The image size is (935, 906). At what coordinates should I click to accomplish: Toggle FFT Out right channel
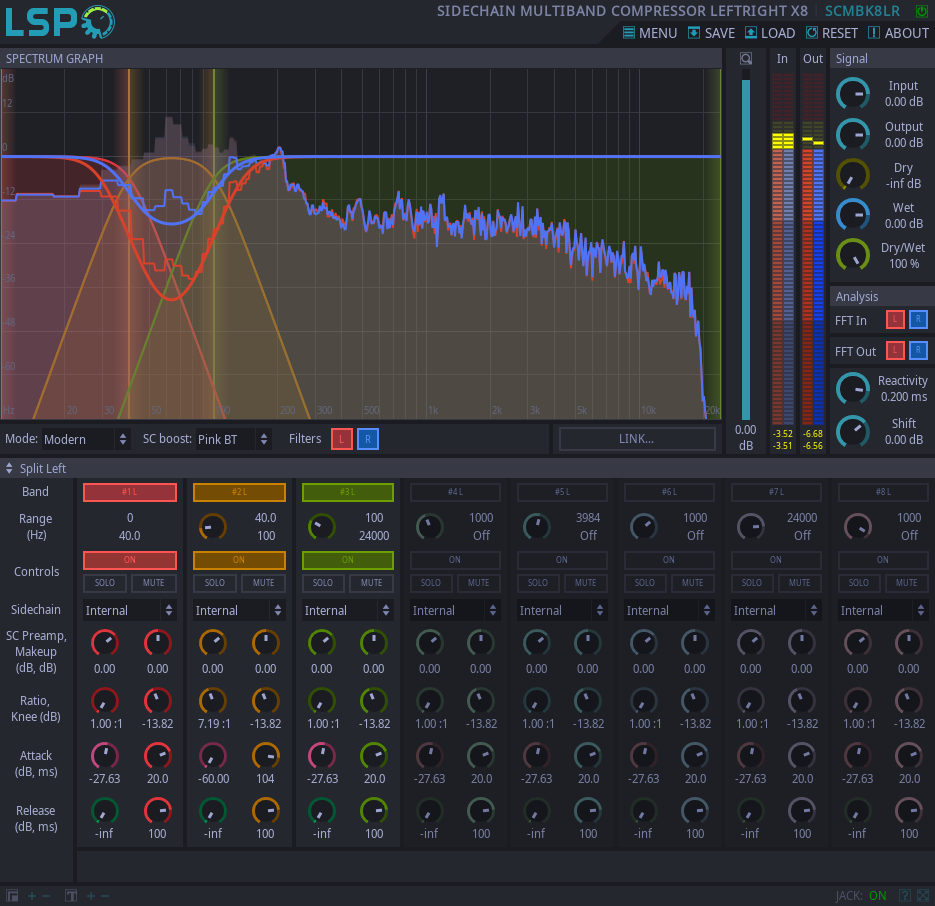(918, 351)
